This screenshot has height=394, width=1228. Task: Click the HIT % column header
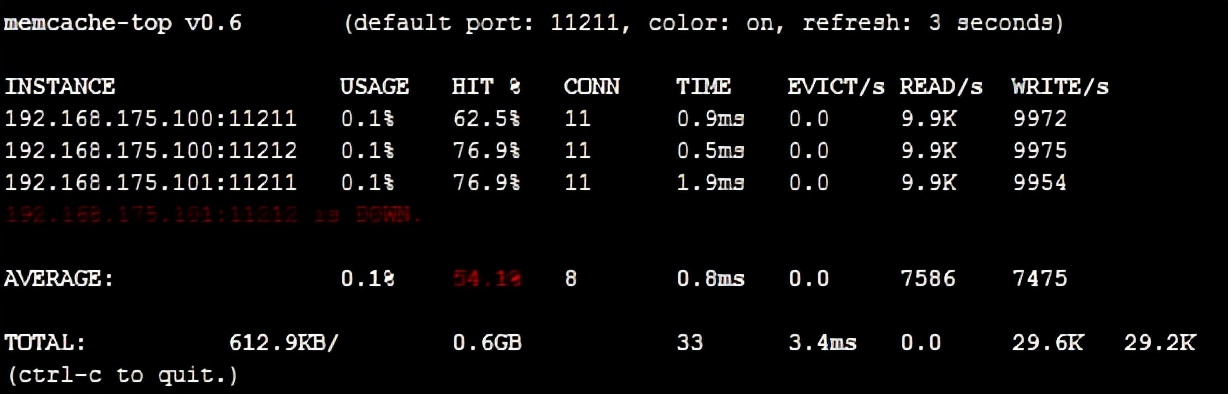486,87
